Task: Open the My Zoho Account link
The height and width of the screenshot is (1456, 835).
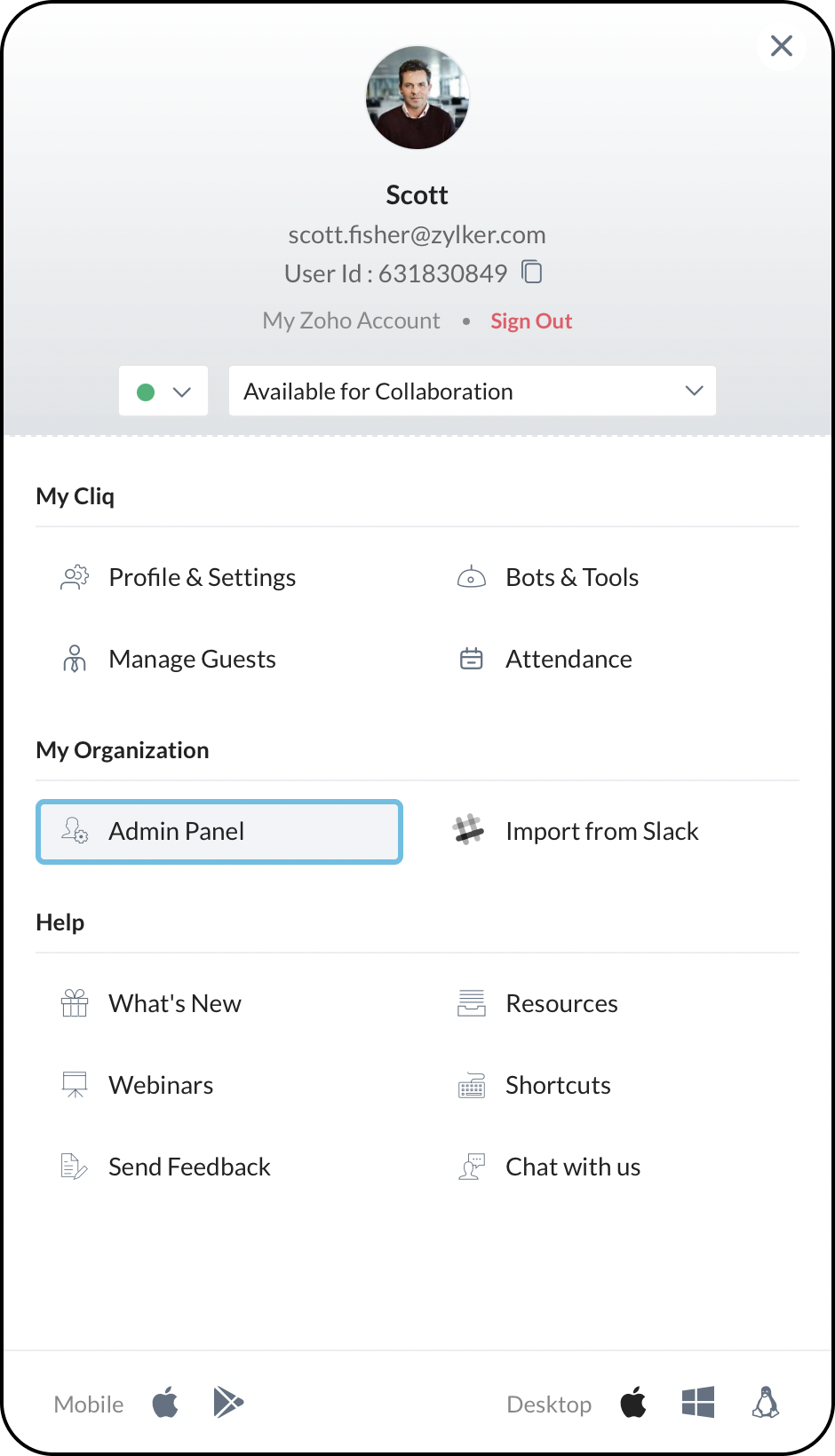Action: [x=351, y=321]
